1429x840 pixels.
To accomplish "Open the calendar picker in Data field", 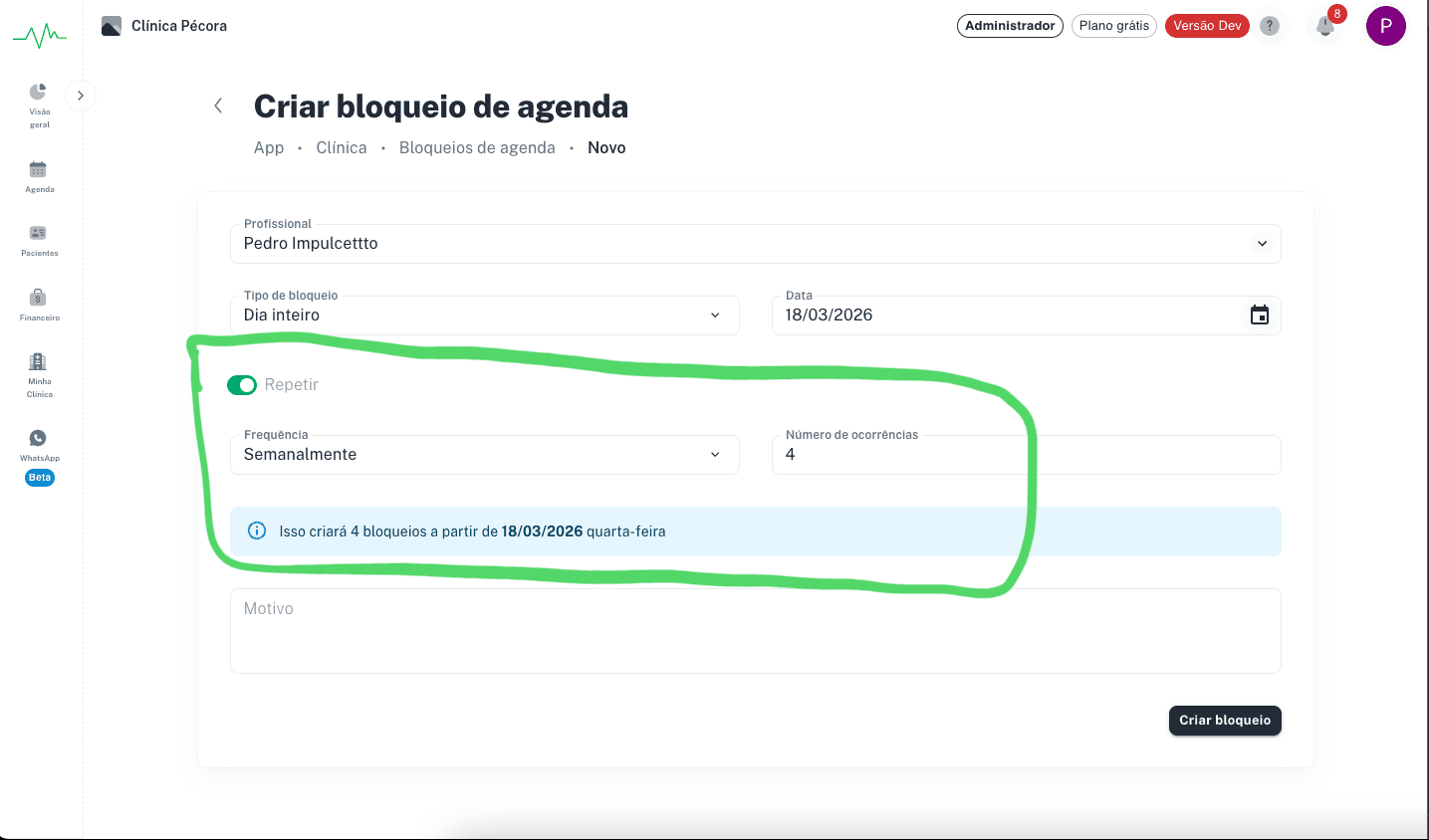I will [1260, 315].
